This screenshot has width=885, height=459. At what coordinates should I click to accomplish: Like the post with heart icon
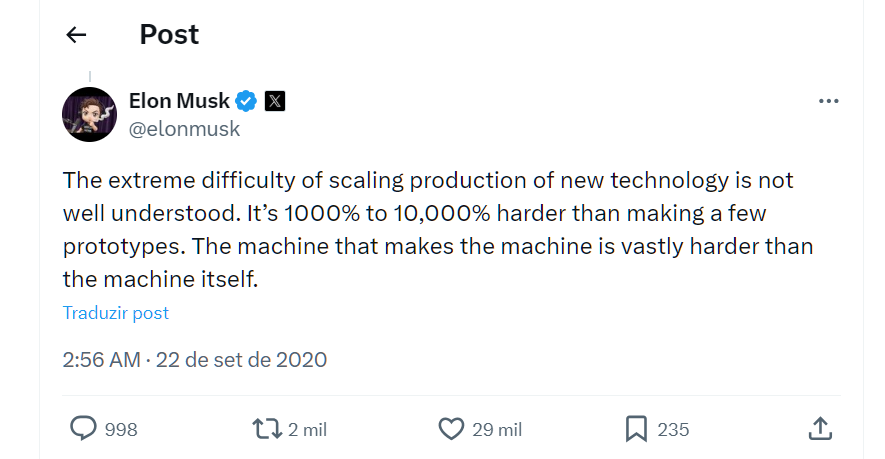click(452, 429)
